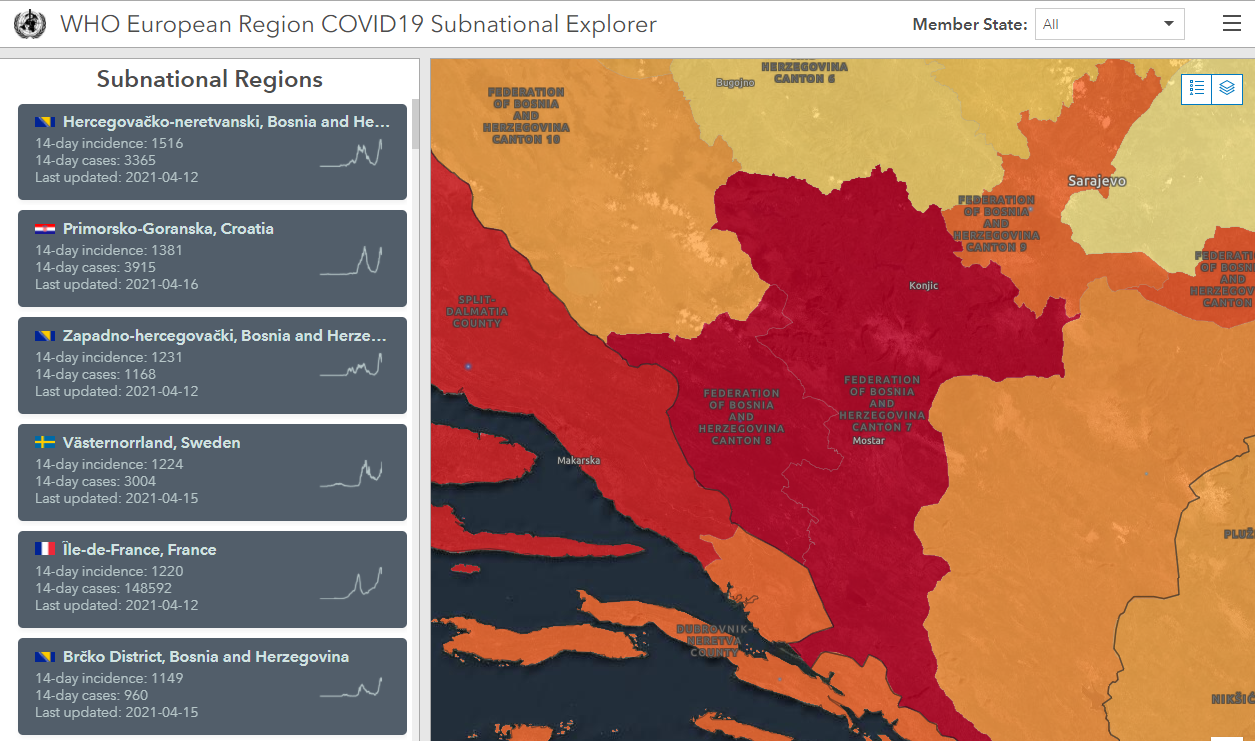Click Mostar city on the map

coord(868,440)
